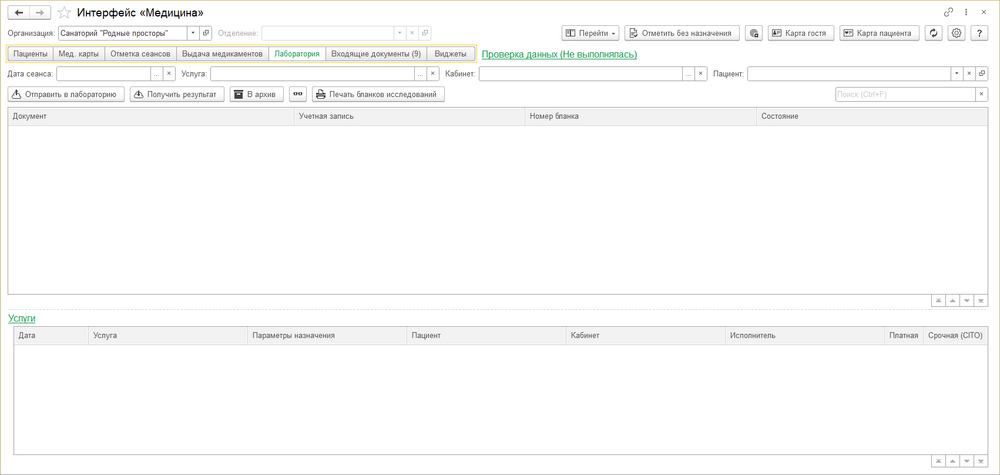Open the Выдача медикаментов tab
The image size is (1000, 475).
222,54
